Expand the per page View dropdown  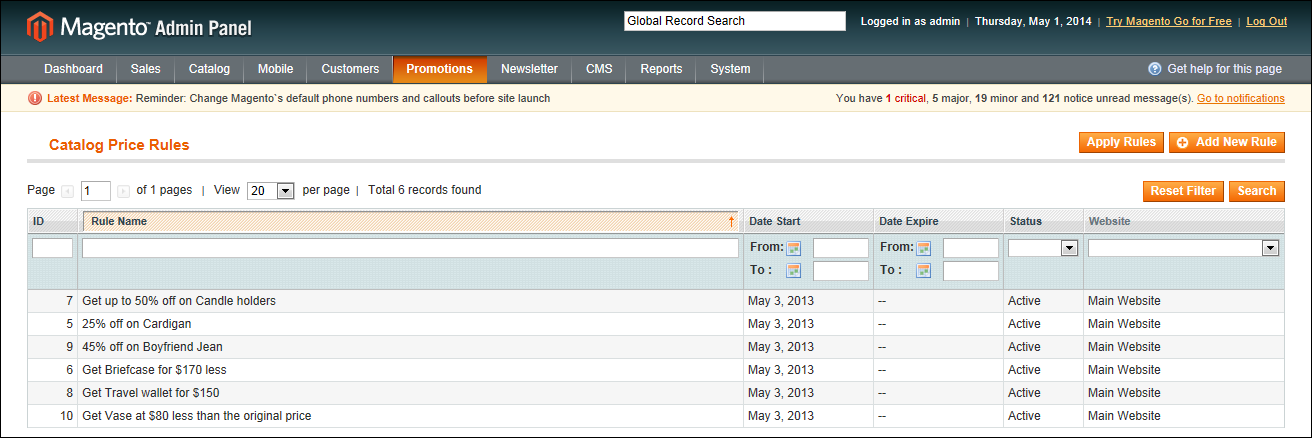[270, 191]
